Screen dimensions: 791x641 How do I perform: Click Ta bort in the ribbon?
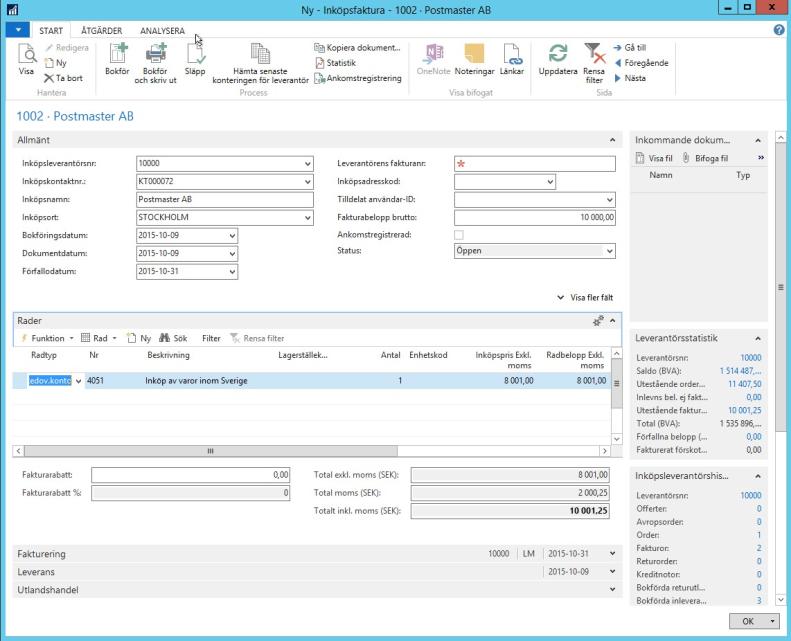pyautogui.click(x=63, y=78)
